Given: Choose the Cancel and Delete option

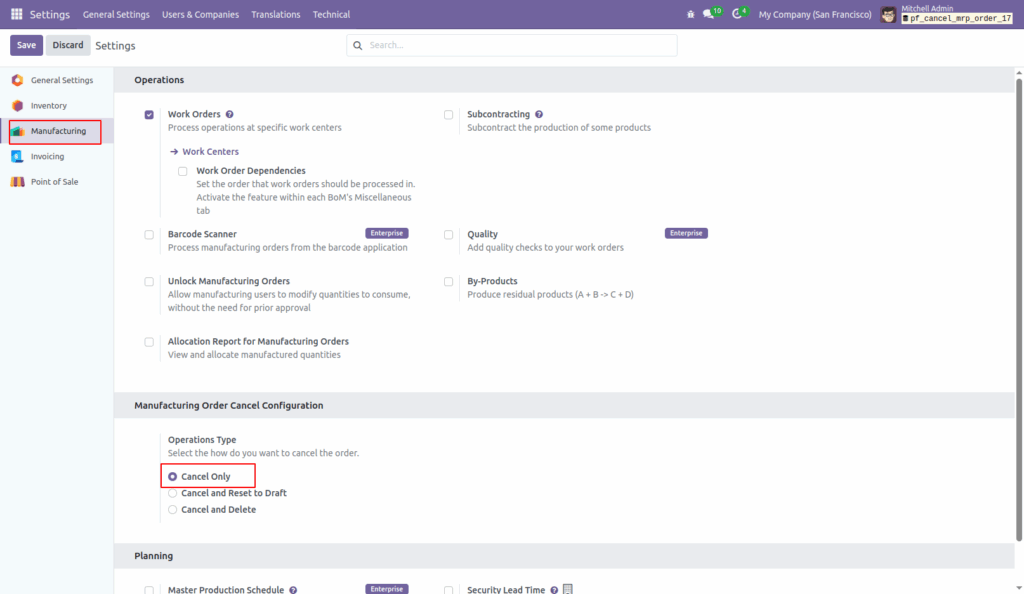Looking at the screenshot, I should point(171,509).
